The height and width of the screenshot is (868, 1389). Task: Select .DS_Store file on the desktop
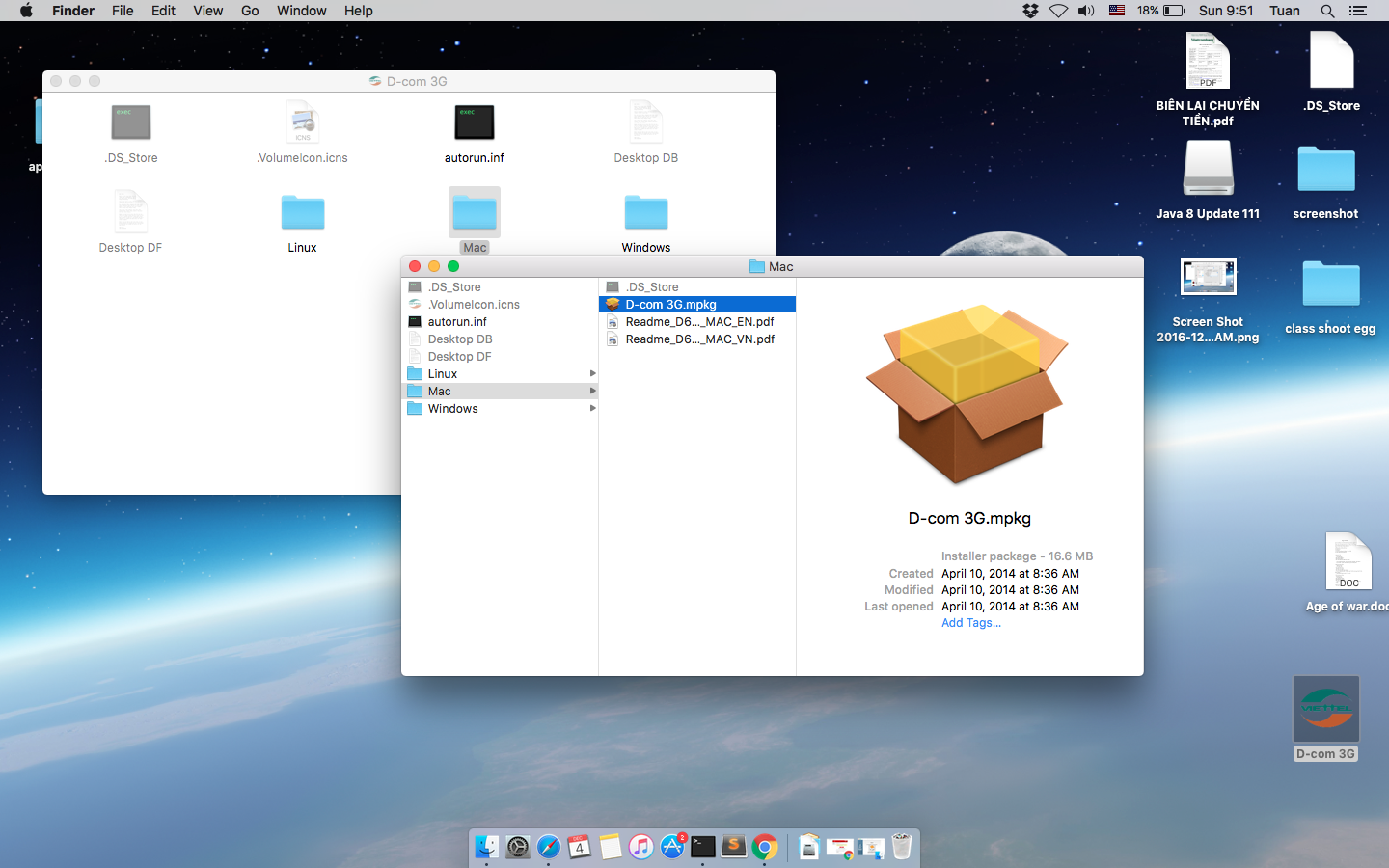(x=1332, y=60)
